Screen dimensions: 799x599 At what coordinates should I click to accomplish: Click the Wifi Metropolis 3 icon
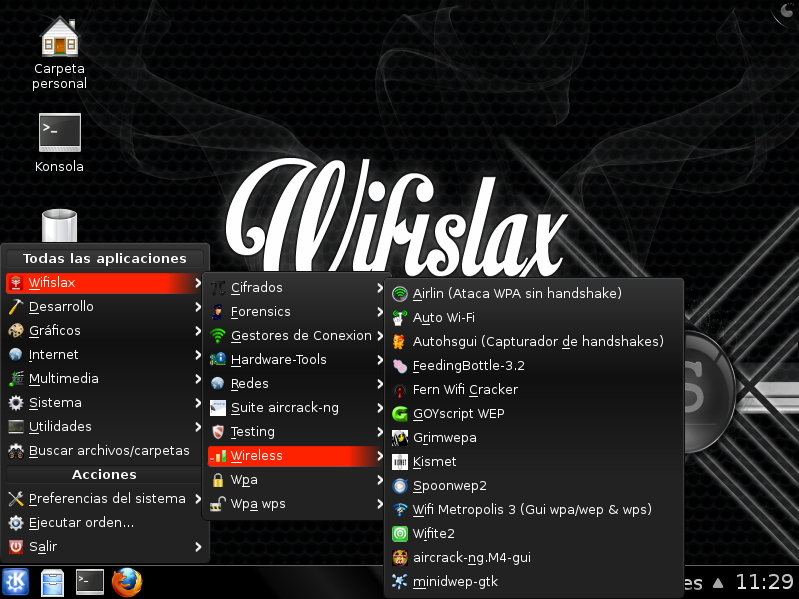pyautogui.click(x=400, y=509)
